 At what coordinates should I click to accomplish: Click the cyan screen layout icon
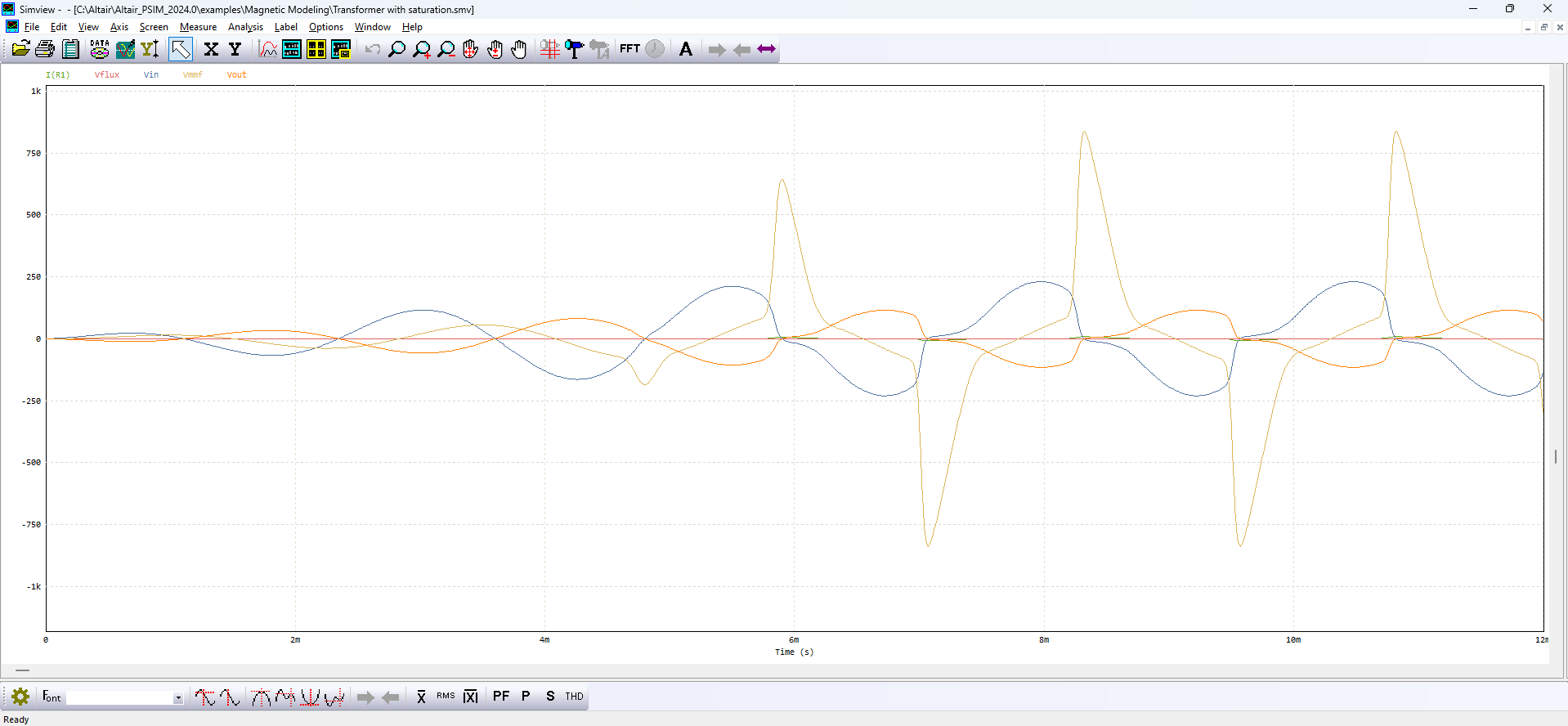[x=292, y=50]
